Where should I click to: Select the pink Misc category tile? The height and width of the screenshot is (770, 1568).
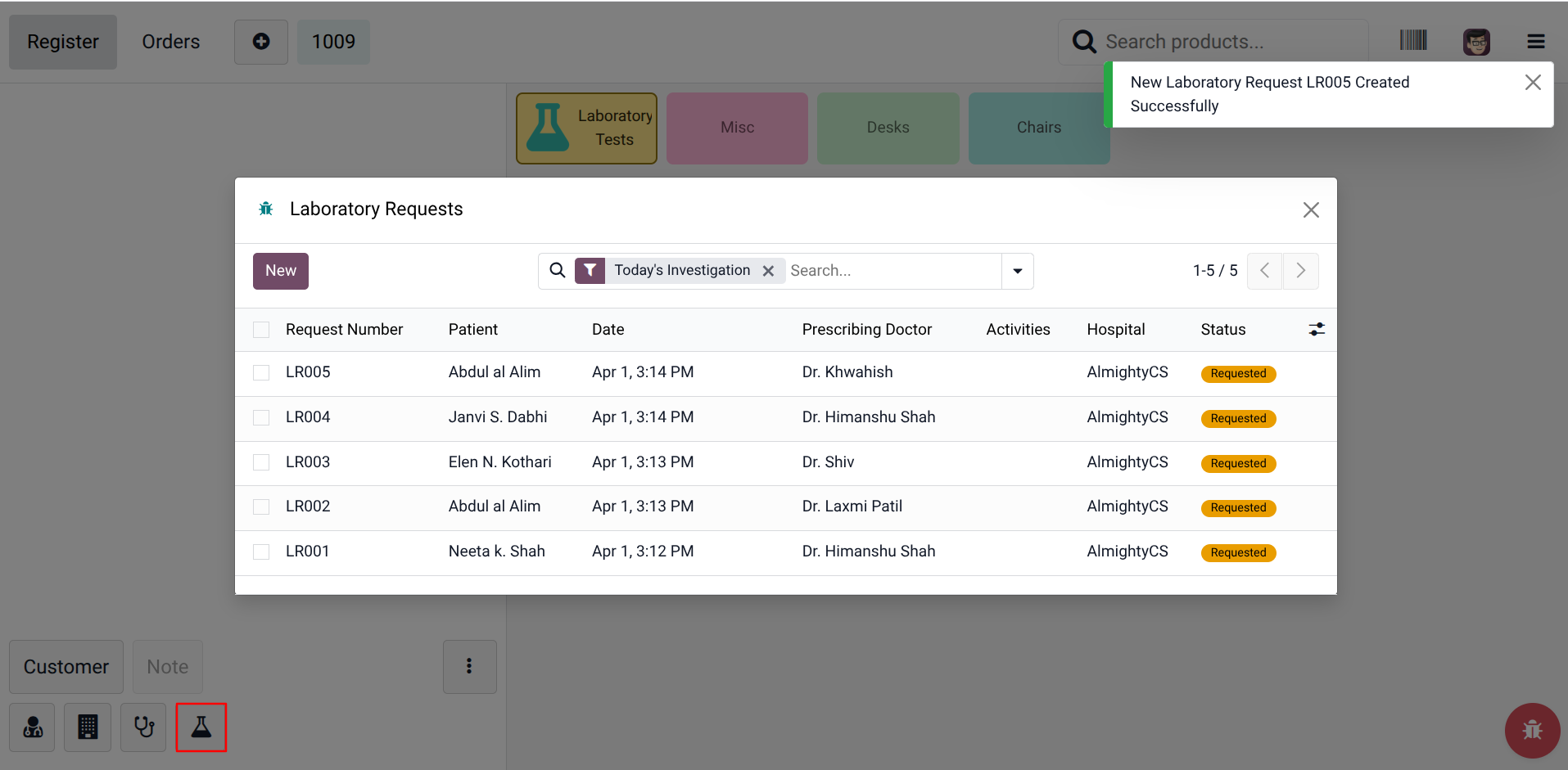[737, 128]
